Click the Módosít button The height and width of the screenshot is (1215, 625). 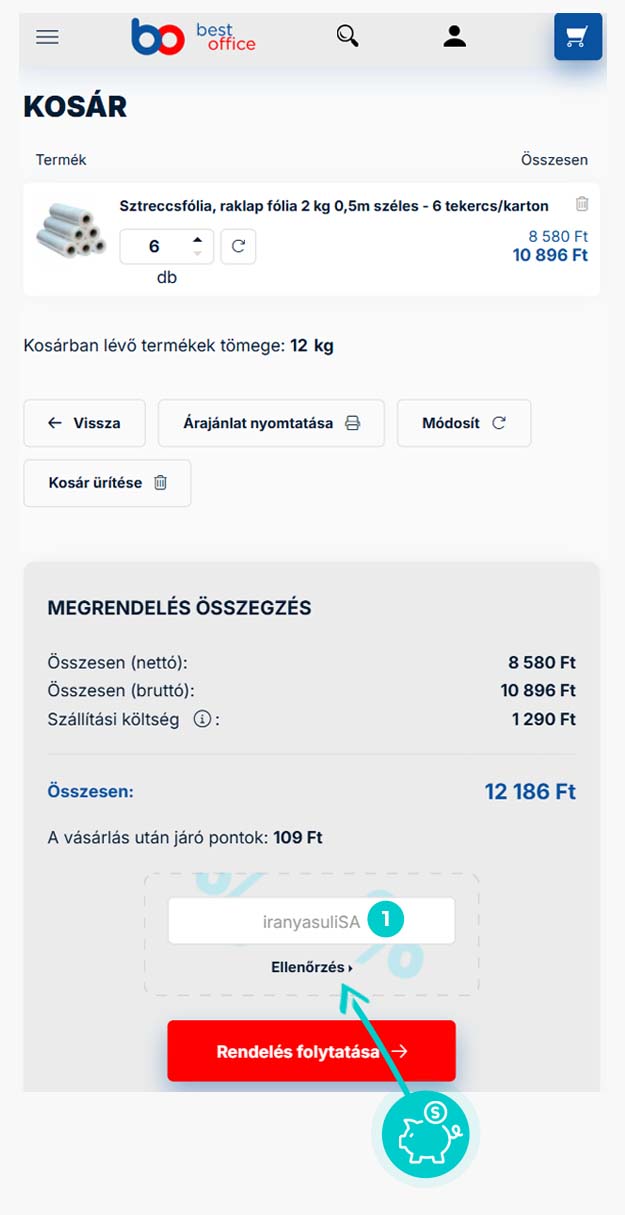tap(464, 423)
